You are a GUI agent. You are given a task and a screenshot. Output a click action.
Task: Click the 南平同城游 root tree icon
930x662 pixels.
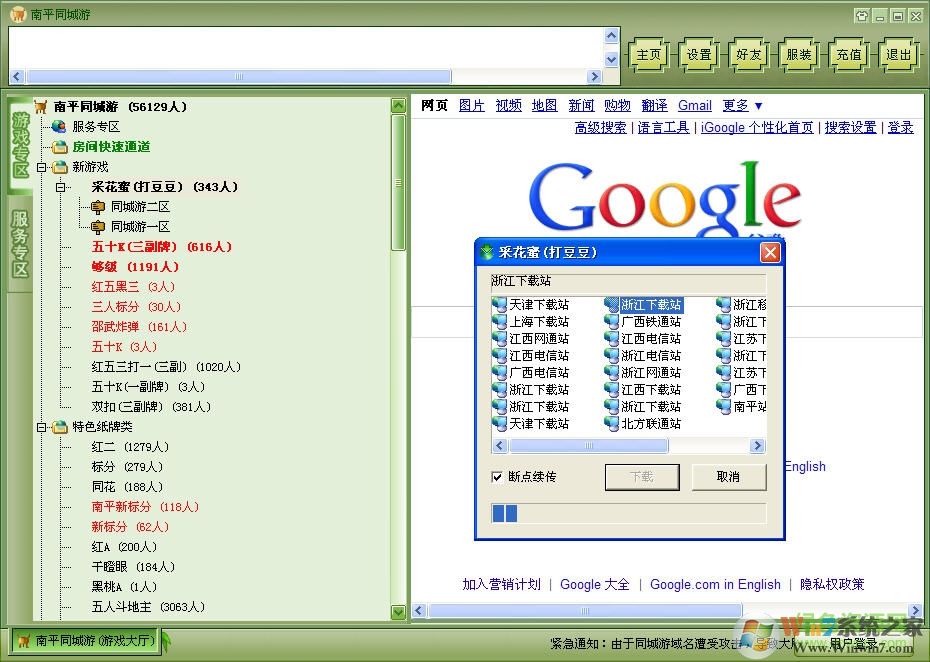coord(41,107)
